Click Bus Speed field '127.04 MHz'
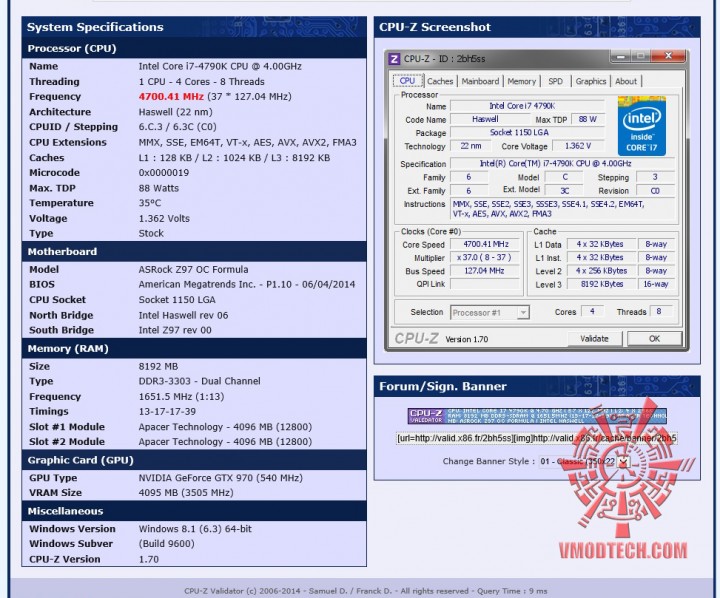This screenshot has width=720, height=598. pyautogui.click(x=485, y=271)
